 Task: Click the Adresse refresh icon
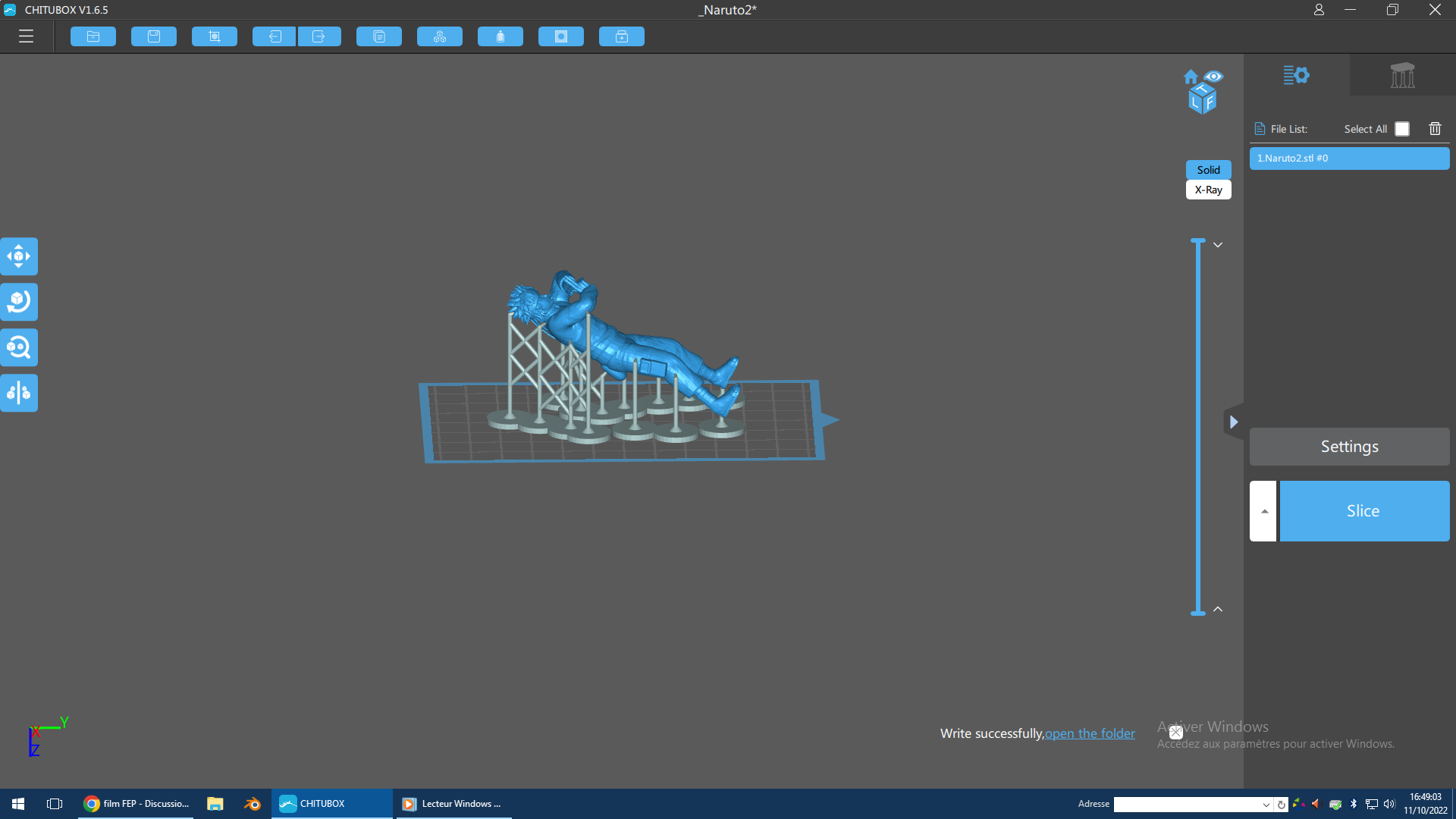tap(1282, 805)
